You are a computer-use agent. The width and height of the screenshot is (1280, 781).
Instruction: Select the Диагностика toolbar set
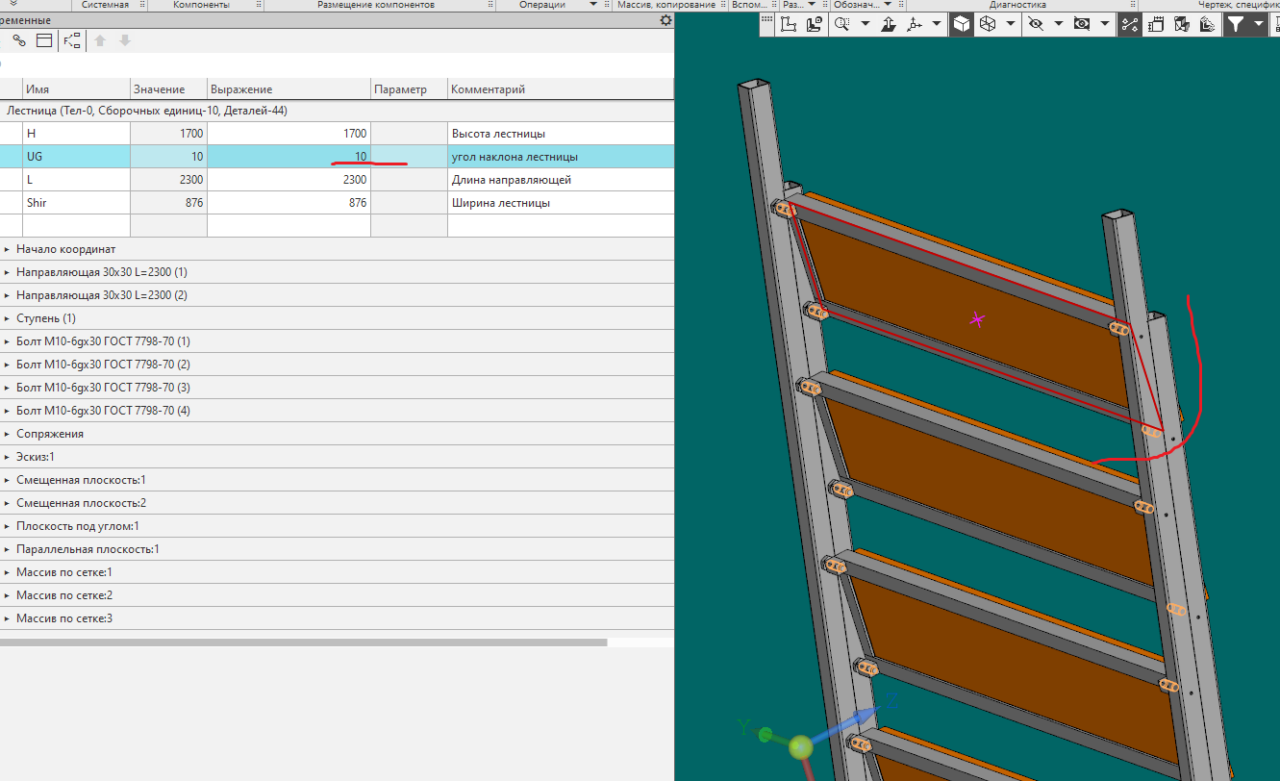point(1017,5)
